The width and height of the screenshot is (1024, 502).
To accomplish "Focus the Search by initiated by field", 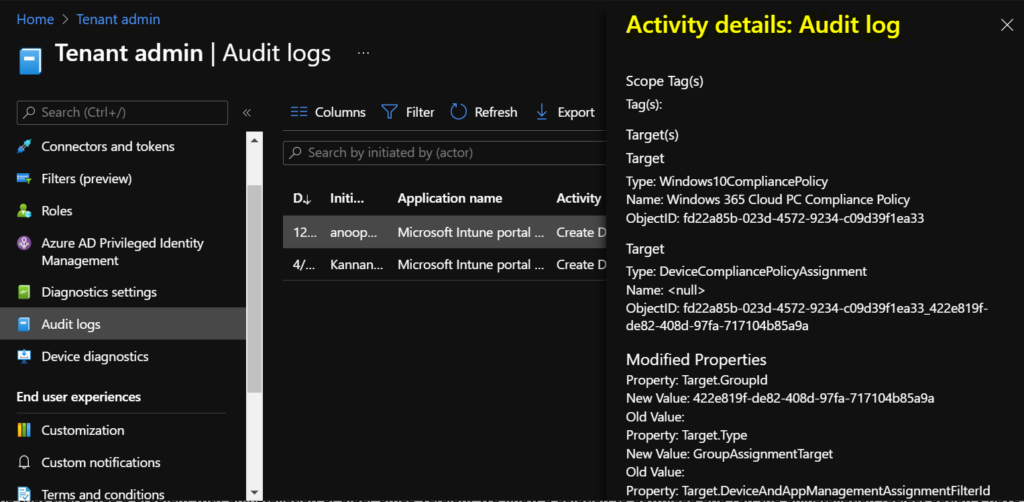I will [x=445, y=153].
